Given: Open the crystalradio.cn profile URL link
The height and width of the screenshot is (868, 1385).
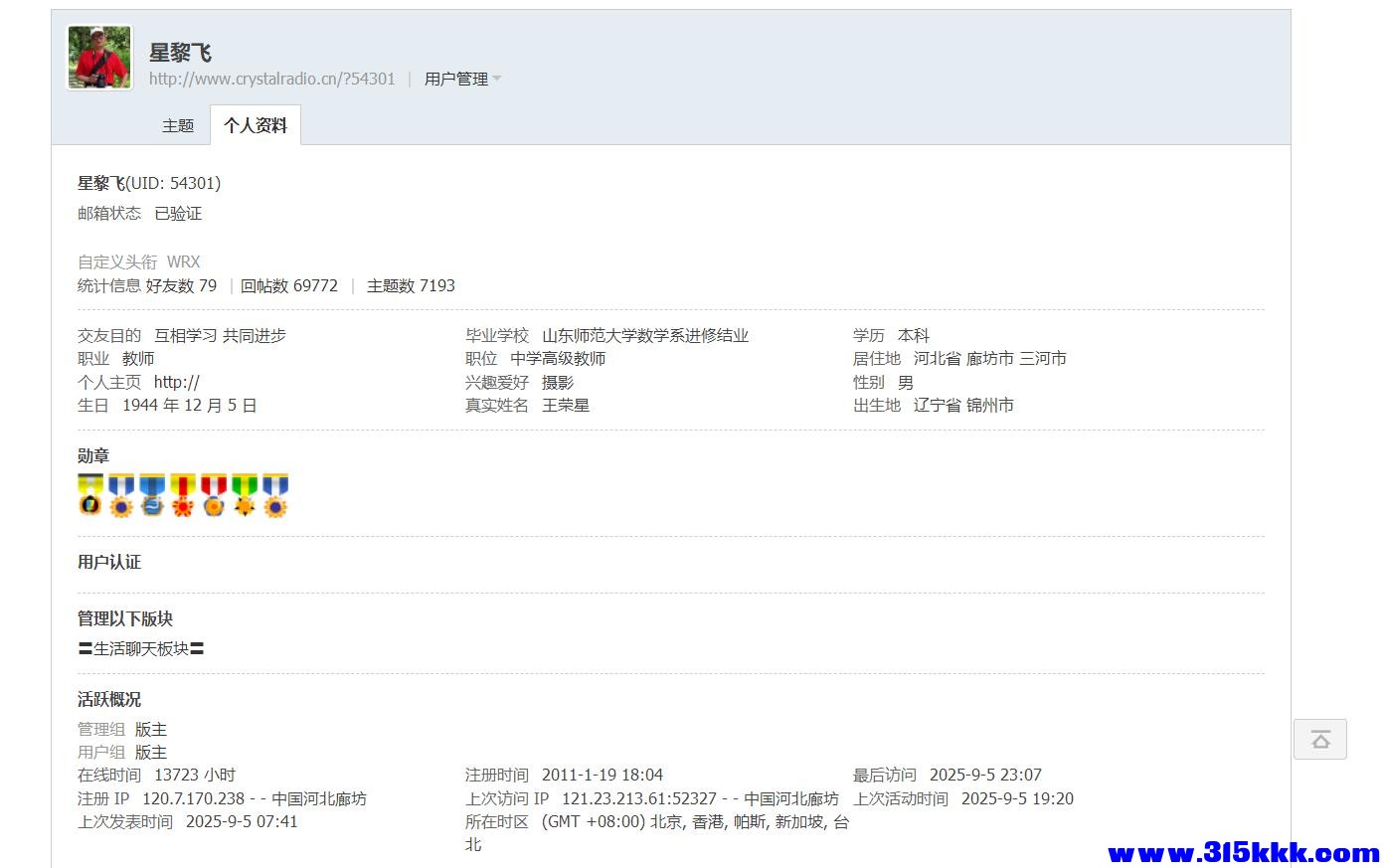Looking at the screenshot, I should [271, 79].
